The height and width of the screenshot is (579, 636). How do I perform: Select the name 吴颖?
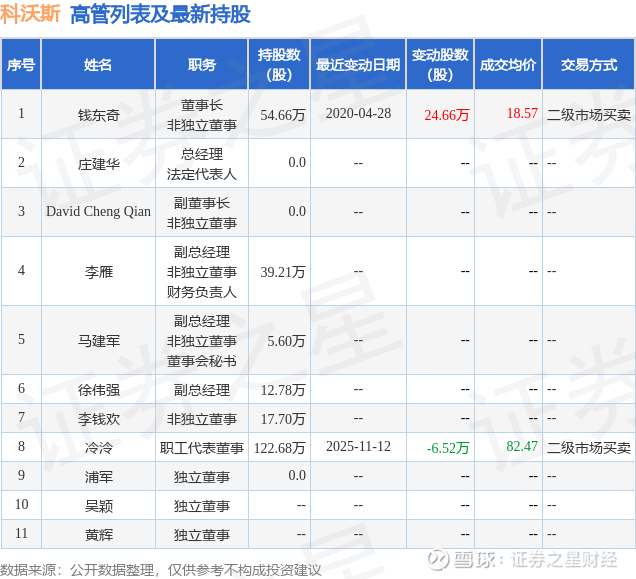[x=99, y=506]
